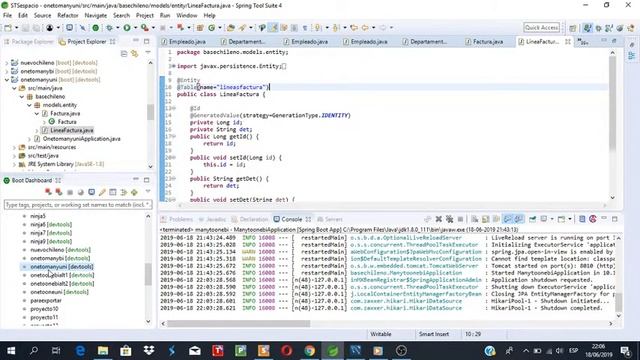
Task: Collapse the src/main/java folder
Action: coord(14,88)
